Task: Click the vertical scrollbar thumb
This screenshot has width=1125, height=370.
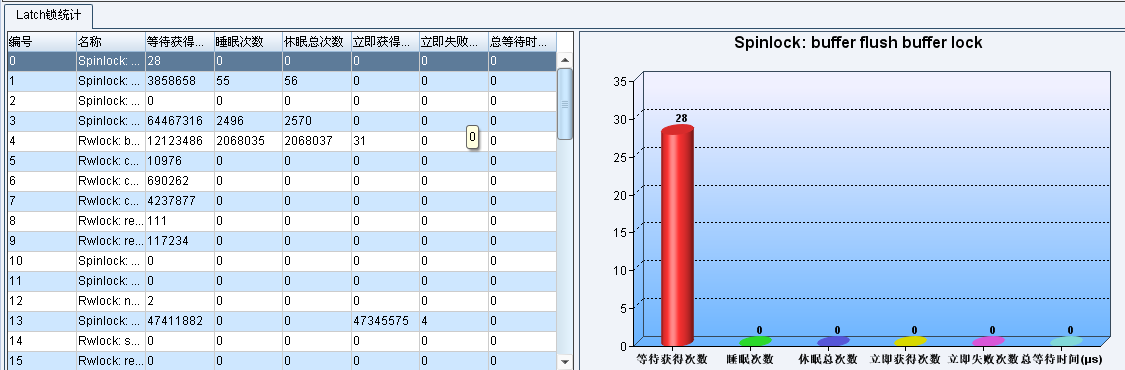Action: tap(565, 103)
